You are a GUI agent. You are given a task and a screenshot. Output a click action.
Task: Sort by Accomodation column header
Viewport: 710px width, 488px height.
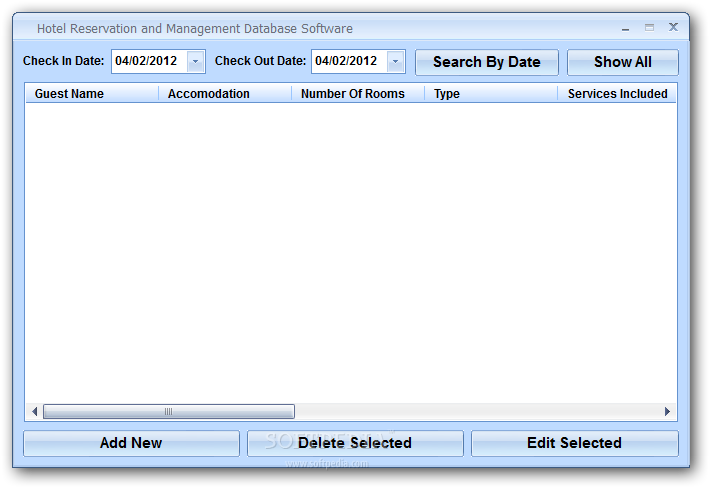[225, 94]
